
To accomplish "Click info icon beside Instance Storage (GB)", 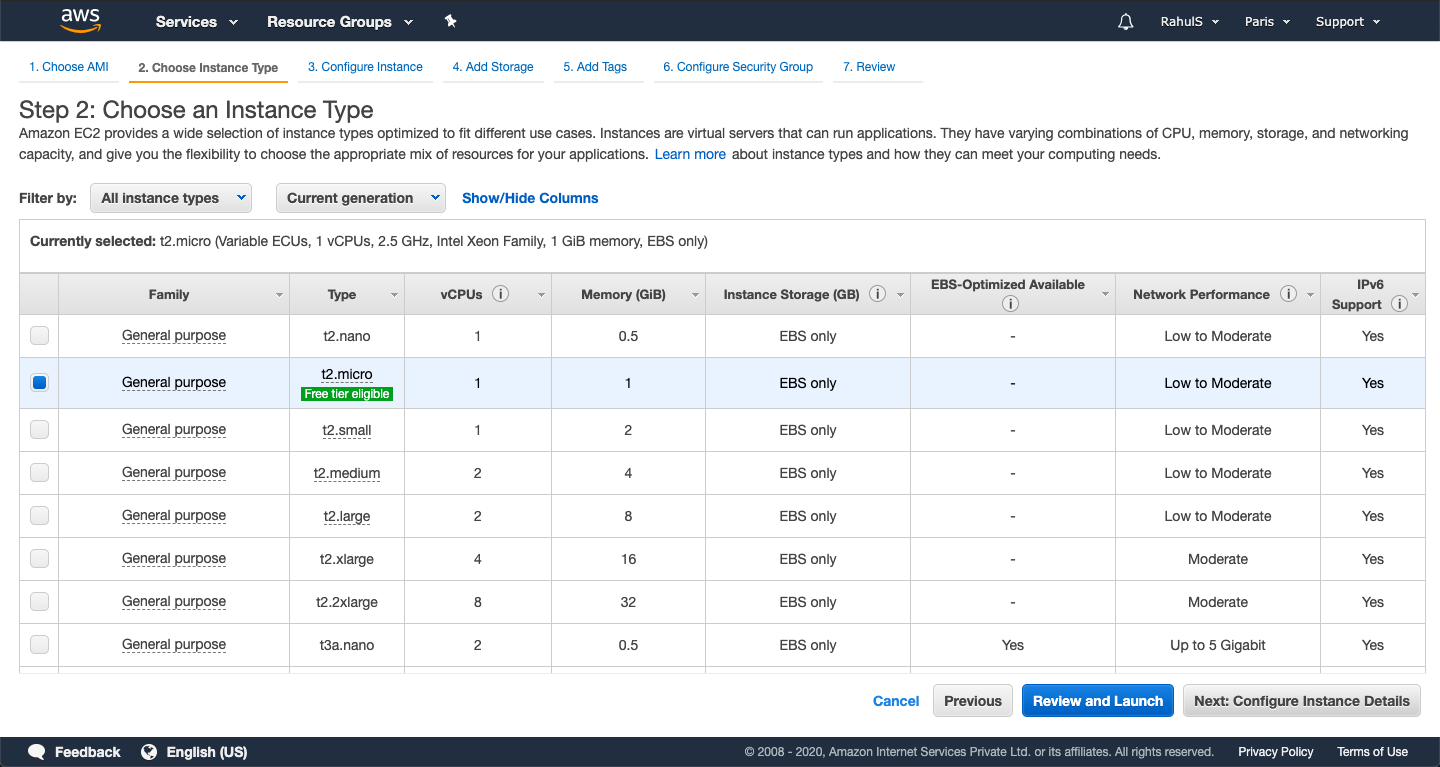I will [x=877, y=294].
